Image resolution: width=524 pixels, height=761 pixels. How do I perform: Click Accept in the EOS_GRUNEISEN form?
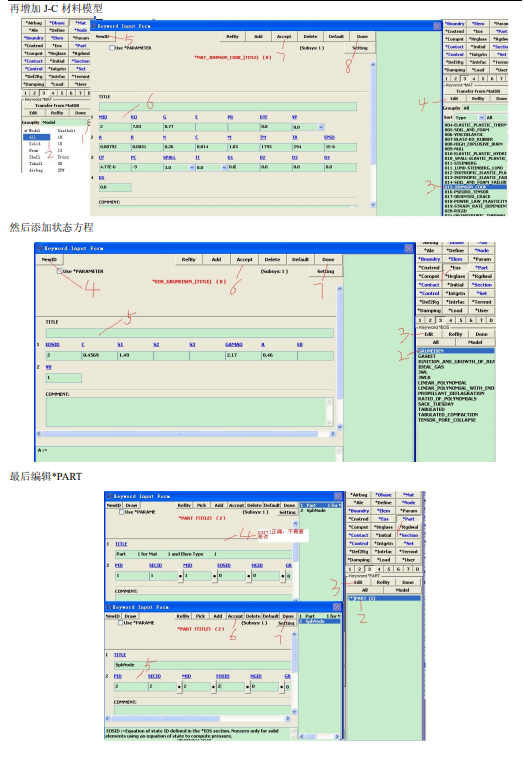click(x=245, y=260)
